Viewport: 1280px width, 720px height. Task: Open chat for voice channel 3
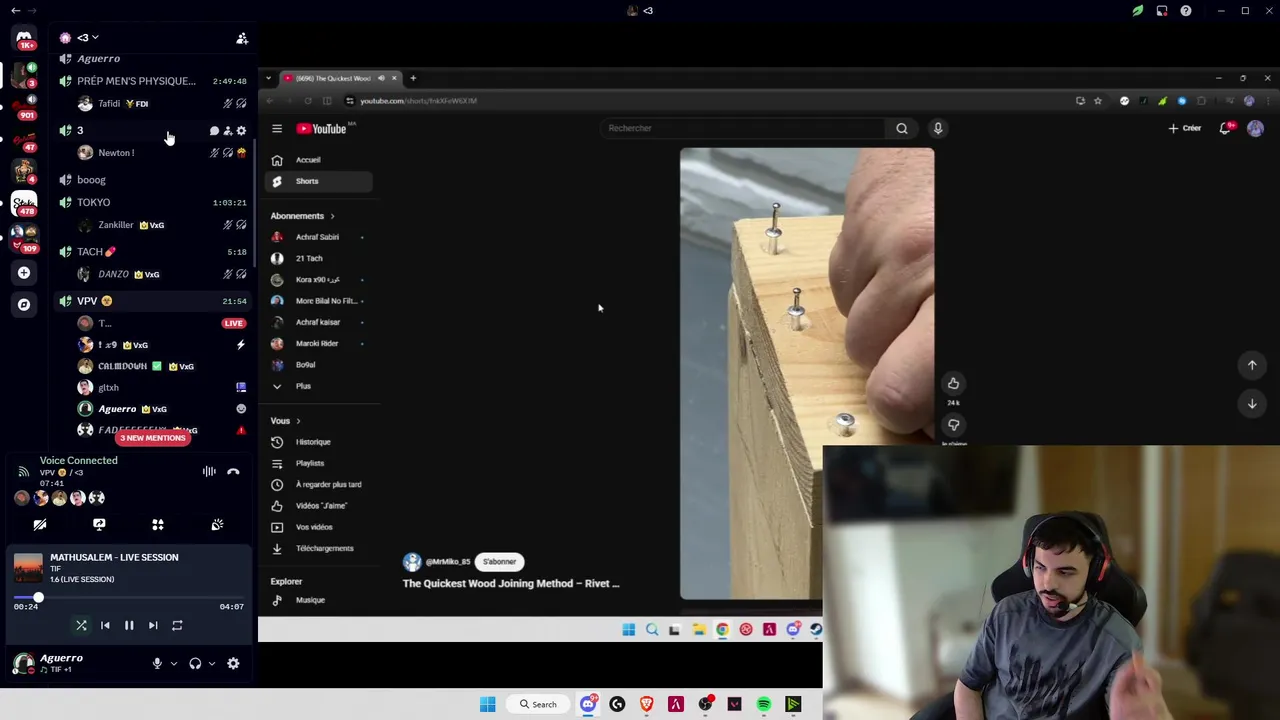214,131
